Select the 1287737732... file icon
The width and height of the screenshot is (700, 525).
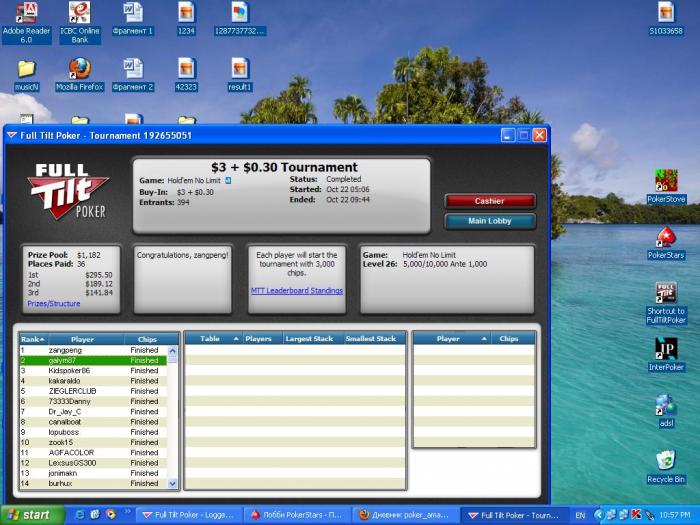[x=240, y=20]
